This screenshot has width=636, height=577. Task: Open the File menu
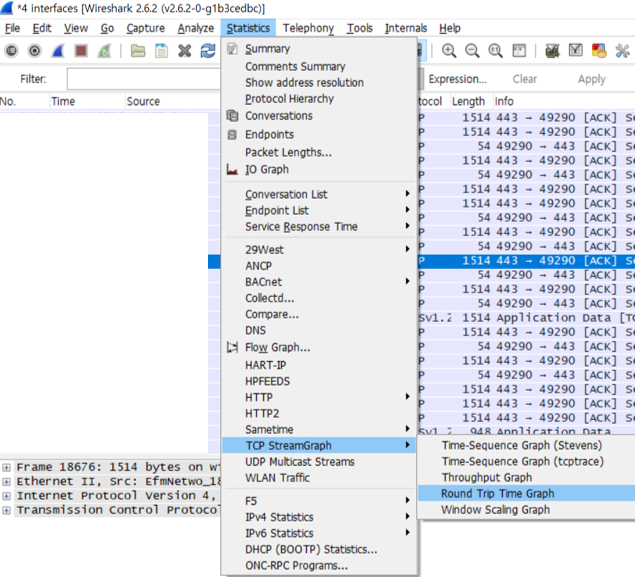tap(12, 28)
